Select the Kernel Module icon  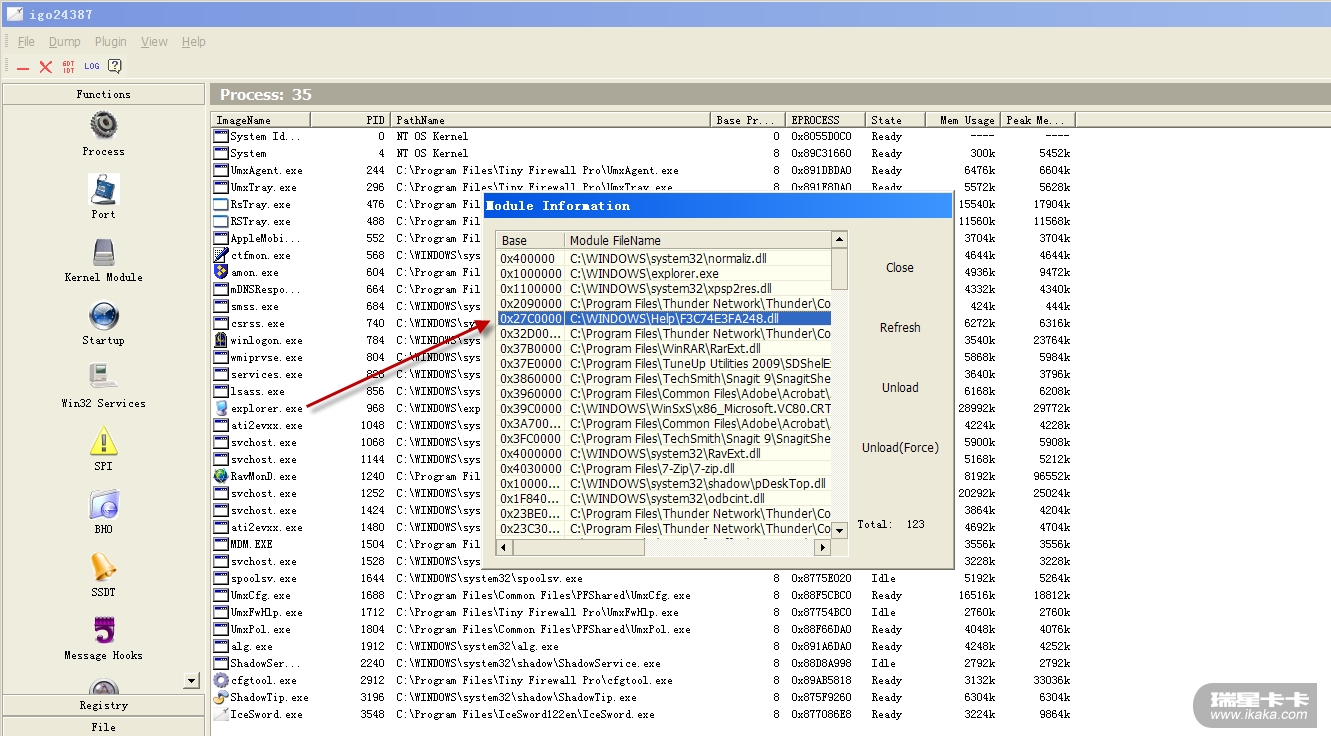[x=104, y=253]
